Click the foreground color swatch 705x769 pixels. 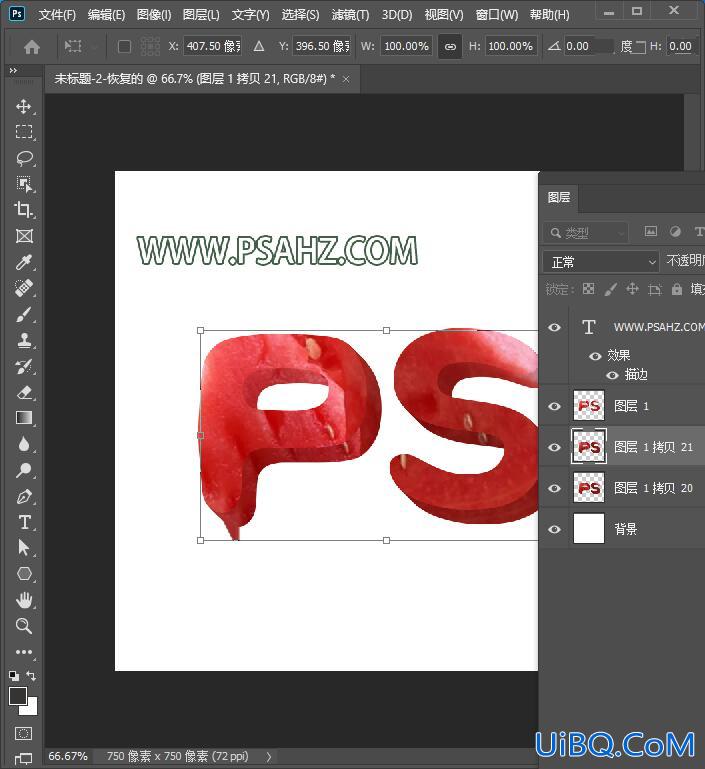17,694
